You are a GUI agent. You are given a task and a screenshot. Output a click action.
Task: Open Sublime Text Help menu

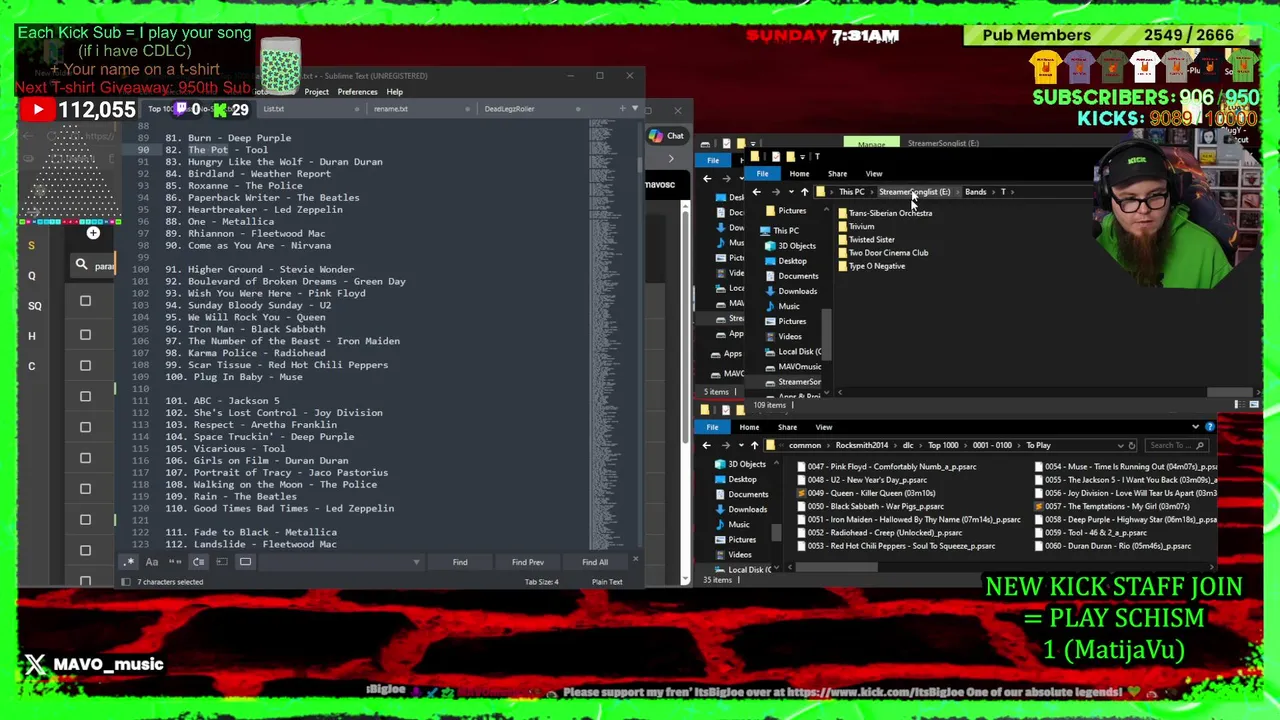coord(395,92)
